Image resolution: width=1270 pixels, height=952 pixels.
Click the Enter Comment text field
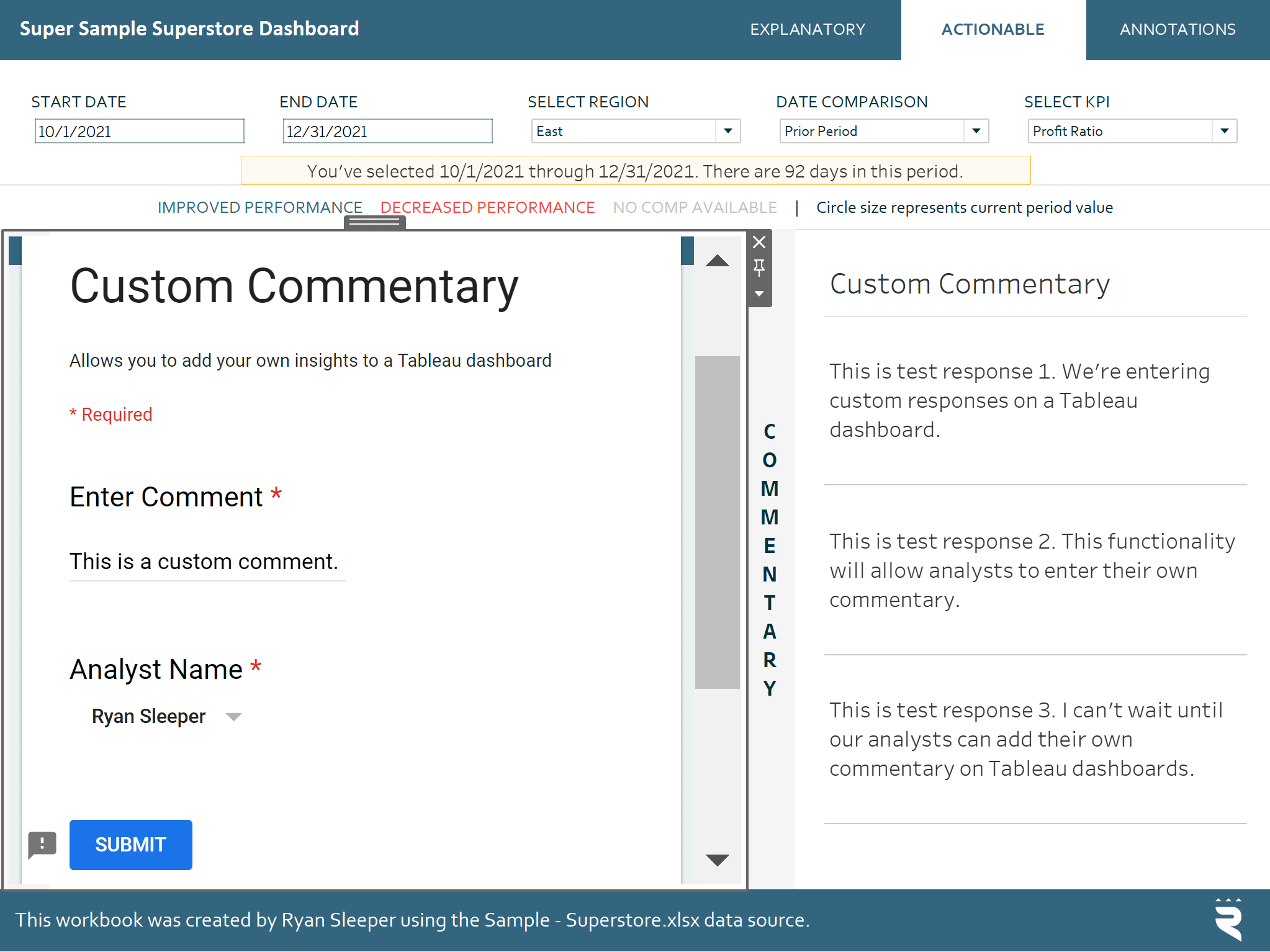[207, 562]
